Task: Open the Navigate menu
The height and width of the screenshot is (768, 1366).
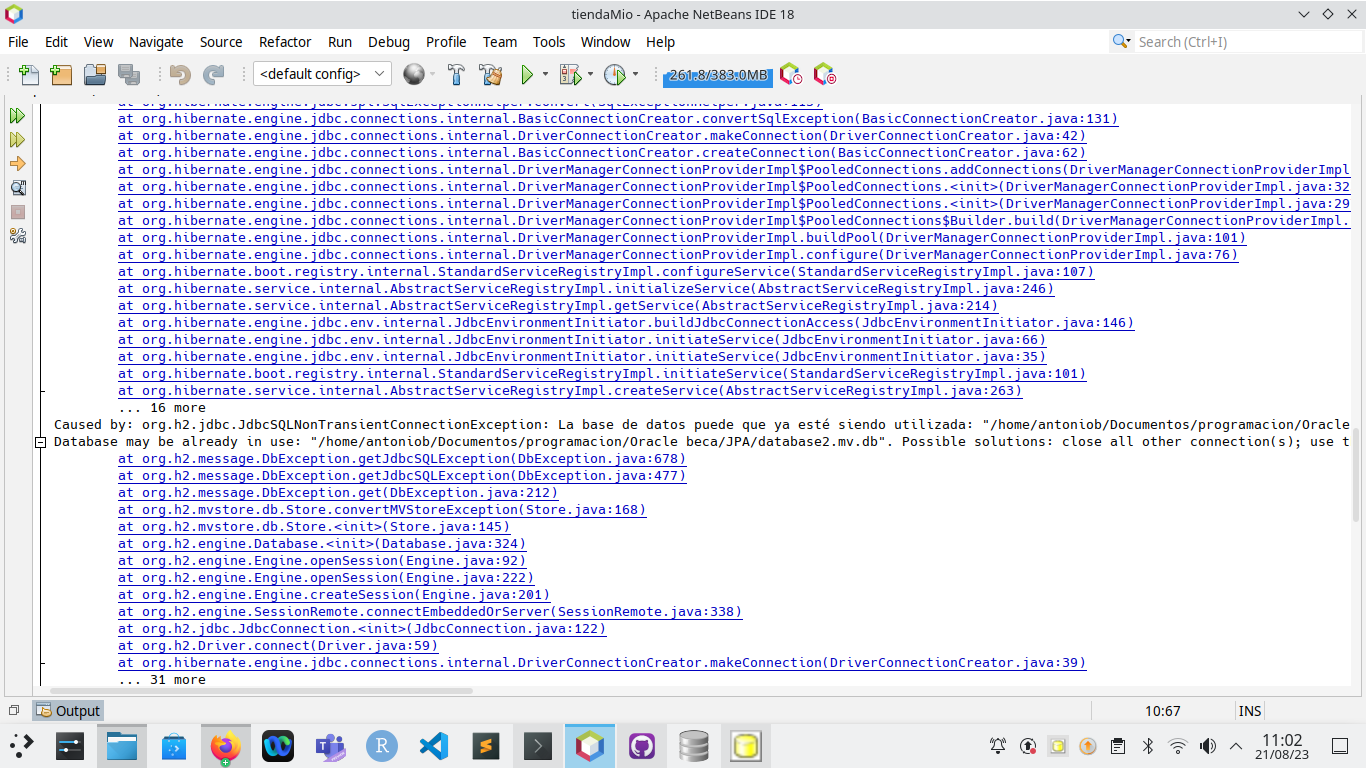Action: point(156,42)
